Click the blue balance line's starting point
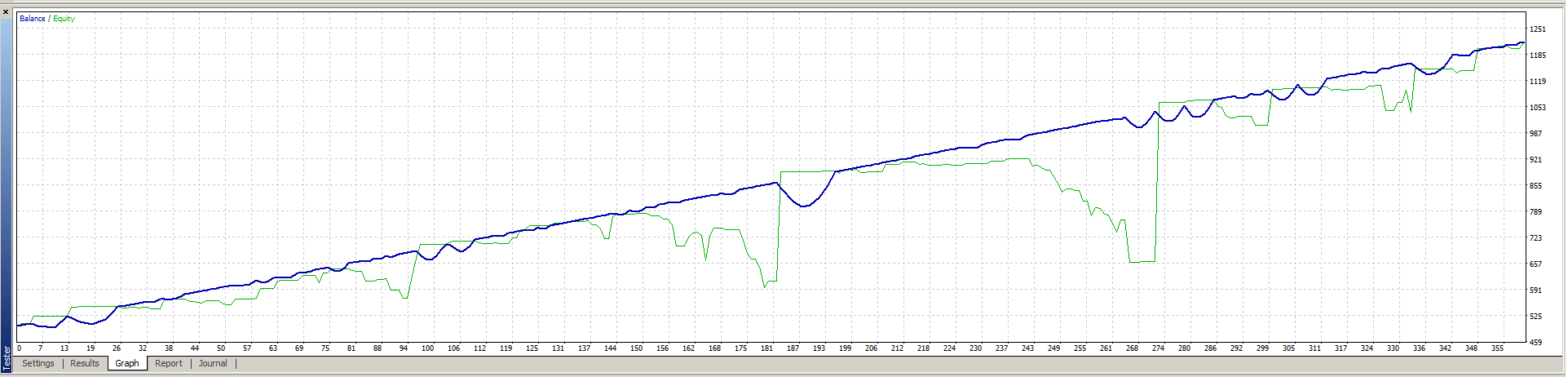Screen dimensions: 1568x377 (19, 326)
